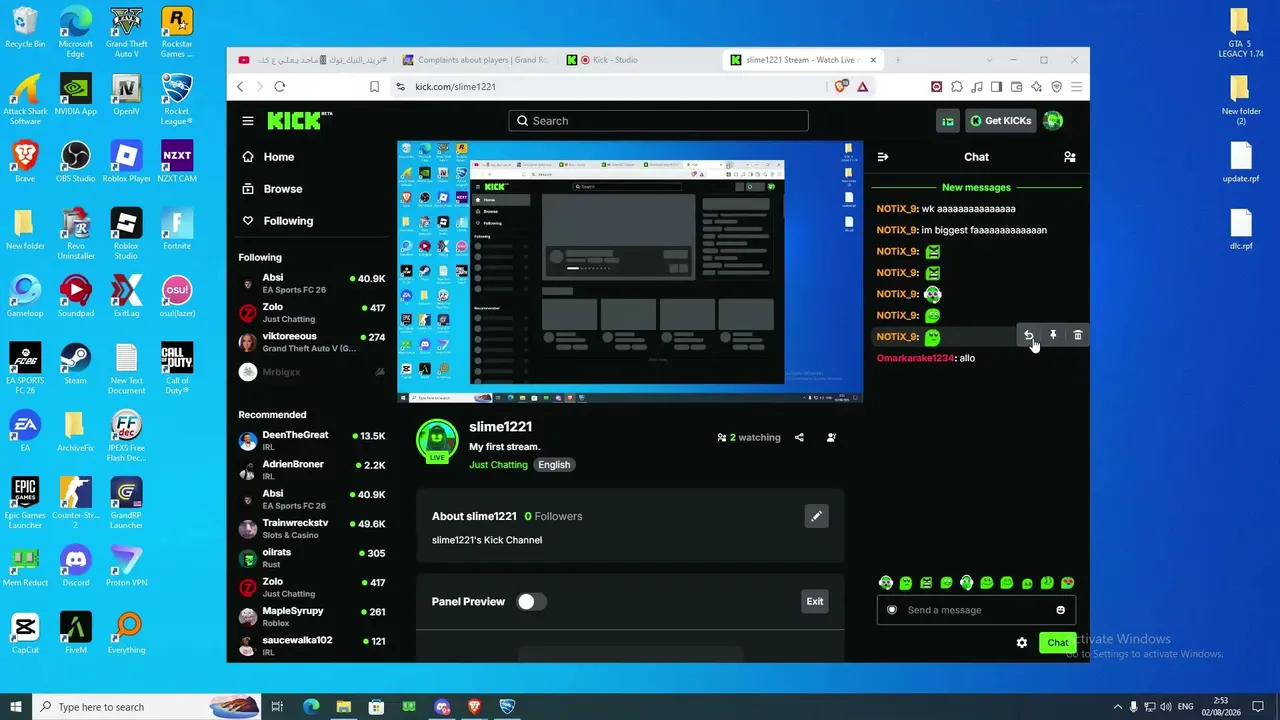Open the Brave wallet icon in toolbar
Image resolution: width=1280 pixels, height=720 pixels.
1017,87
